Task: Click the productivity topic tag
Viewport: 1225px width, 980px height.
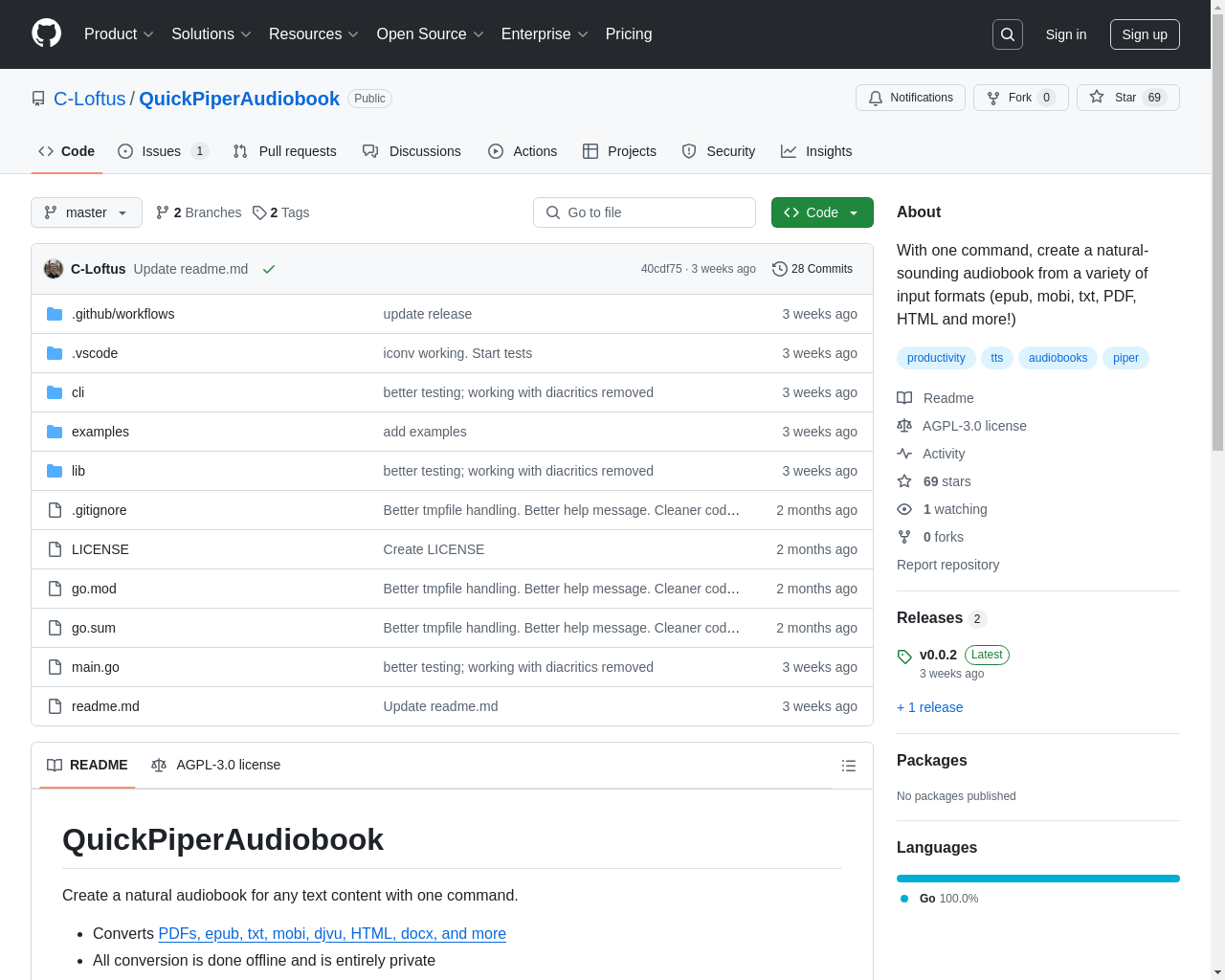Action: (936, 358)
